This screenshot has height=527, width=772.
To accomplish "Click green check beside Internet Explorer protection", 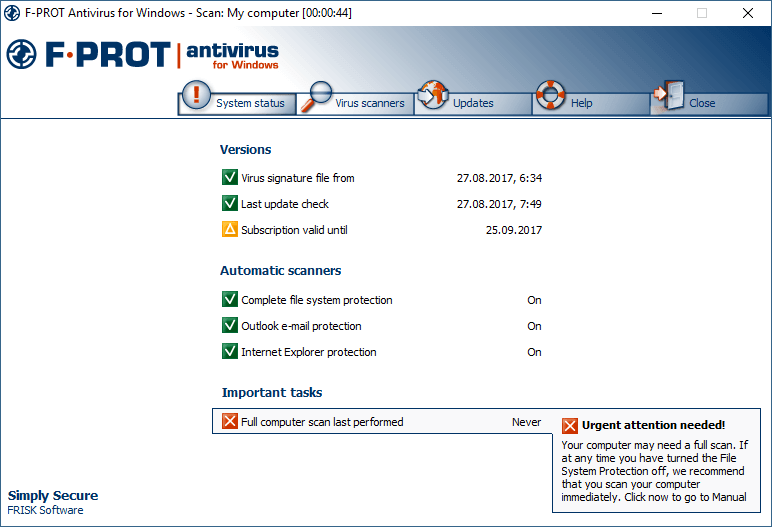I will [230, 351].
